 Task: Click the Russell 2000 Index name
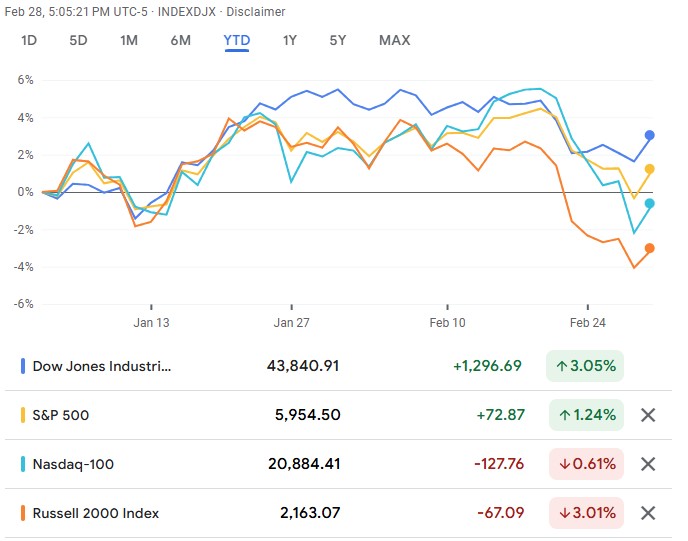[x=96, y=513]
